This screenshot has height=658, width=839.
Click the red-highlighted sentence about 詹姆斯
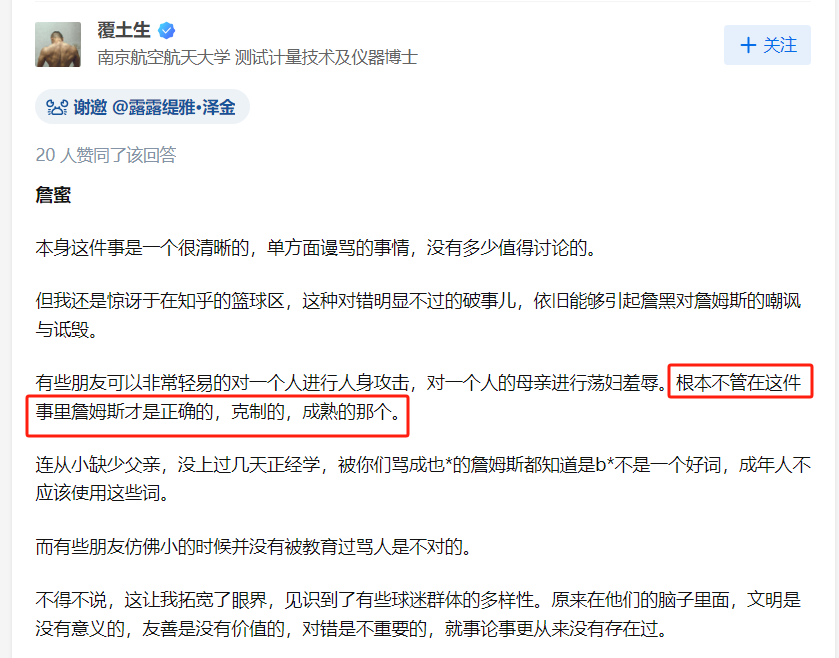coord(218,411)
